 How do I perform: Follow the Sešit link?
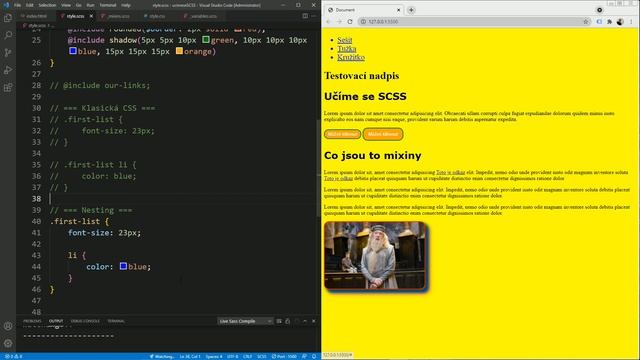coord(344,40)
